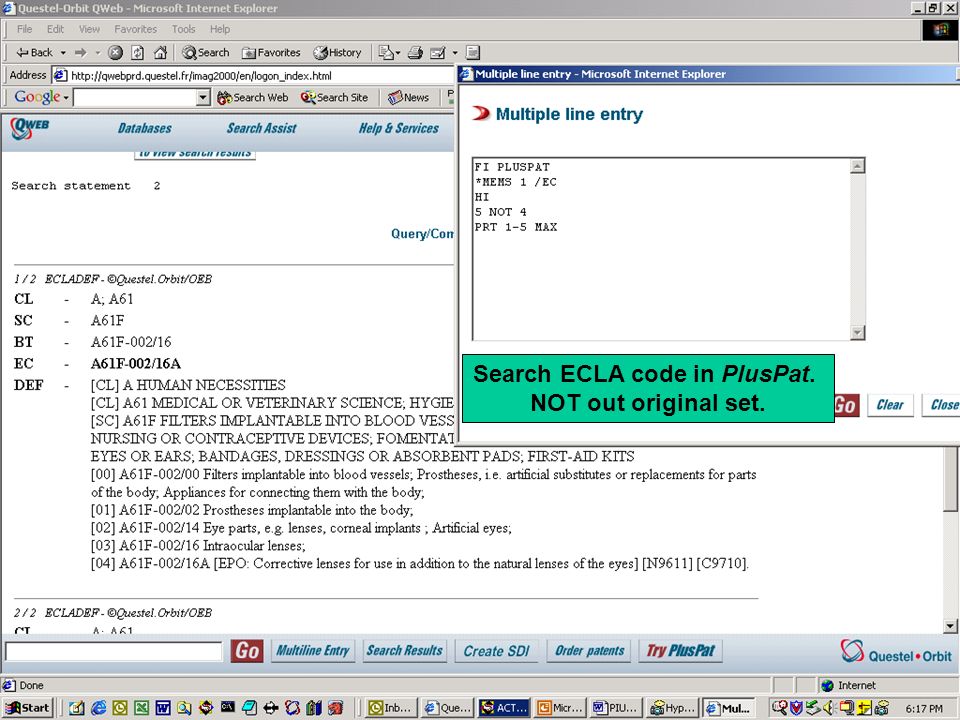
Task: Click the Search Results button
Action: [404, 650]
